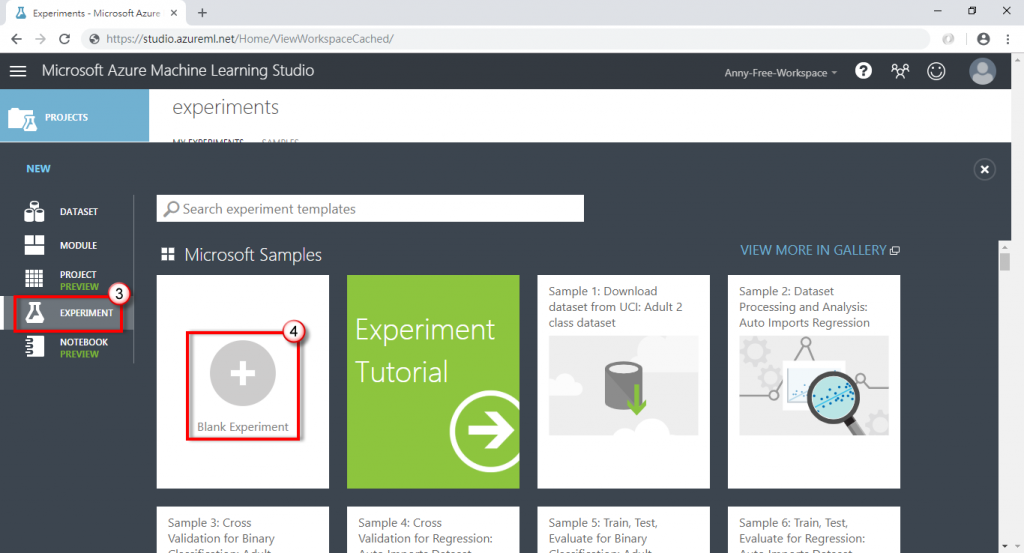Open the community users icon
Viewport: 1024px width, 553px height.
click(900, 71)
